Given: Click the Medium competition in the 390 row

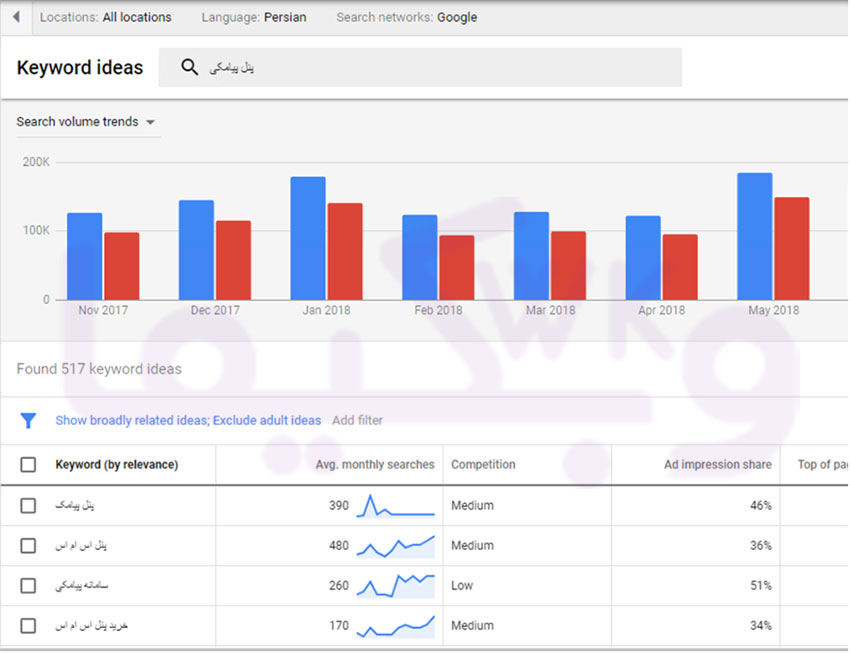Looking at the screenshot, I should (472, 505).
